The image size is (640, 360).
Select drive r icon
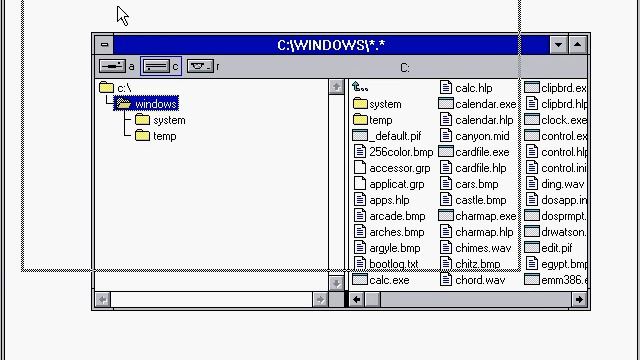(200, 66)
